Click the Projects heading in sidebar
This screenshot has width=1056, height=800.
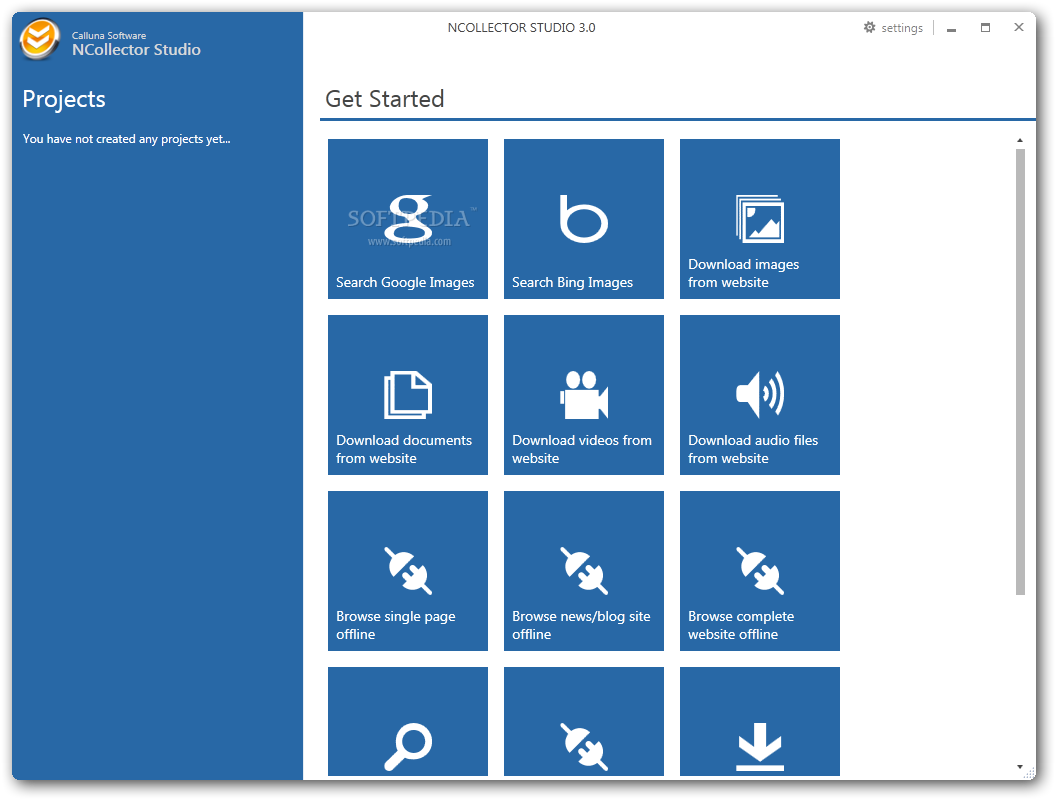point(64,100)
